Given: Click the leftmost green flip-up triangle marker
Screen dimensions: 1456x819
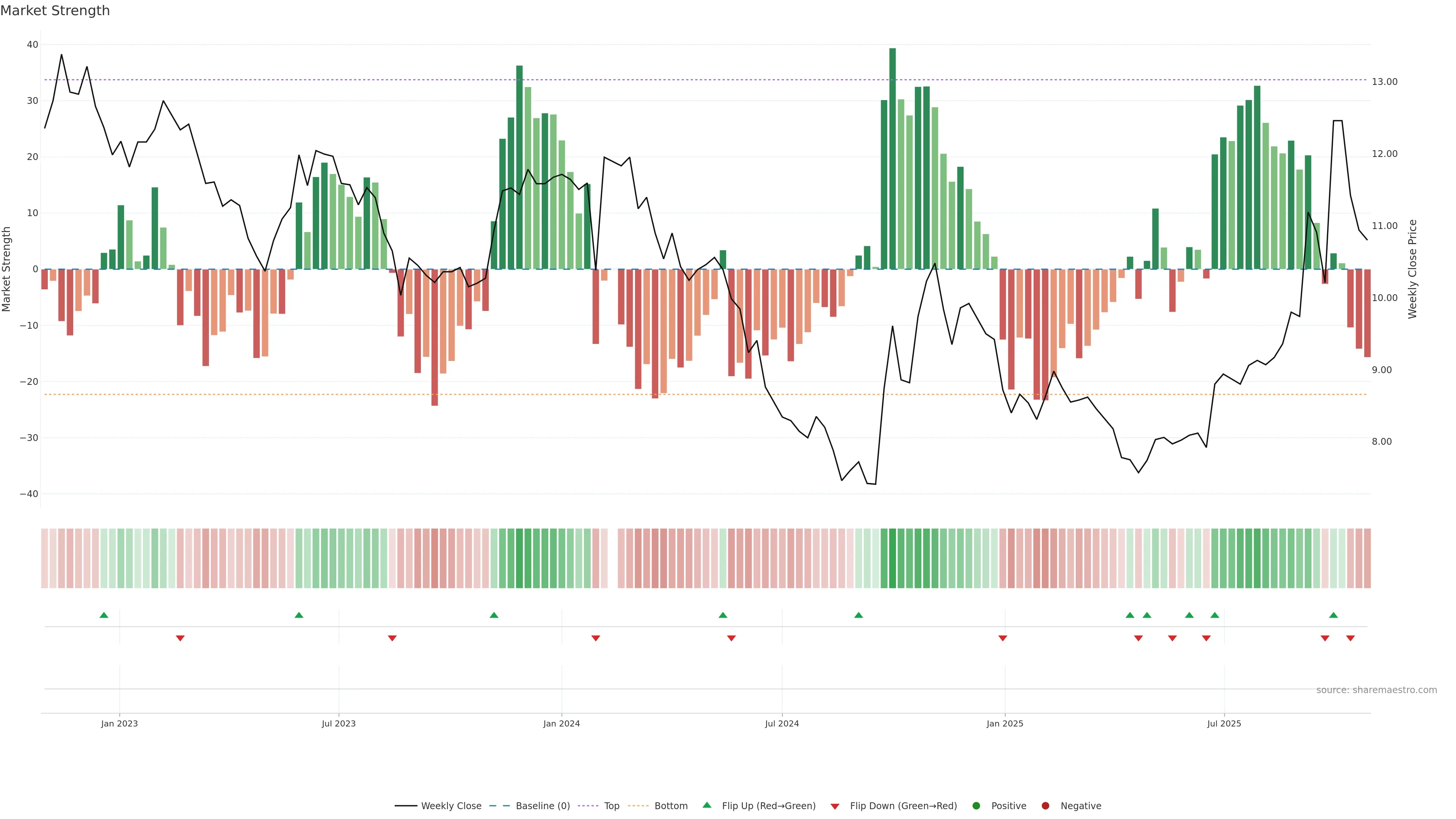Looking at the screenshot, I should tap(104, 615).
